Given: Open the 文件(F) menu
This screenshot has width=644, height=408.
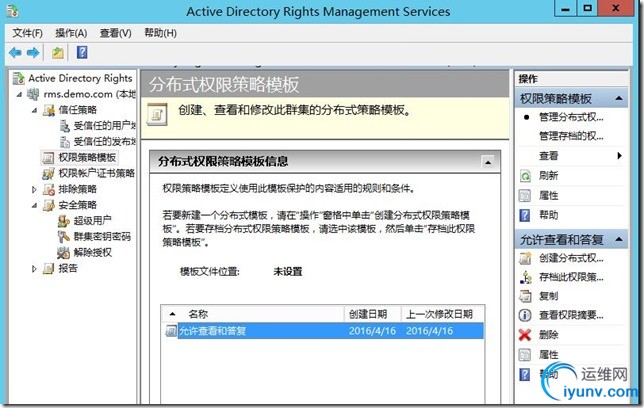Looking at the screenshot, I should pyautogui.click(x=28, y=33).
